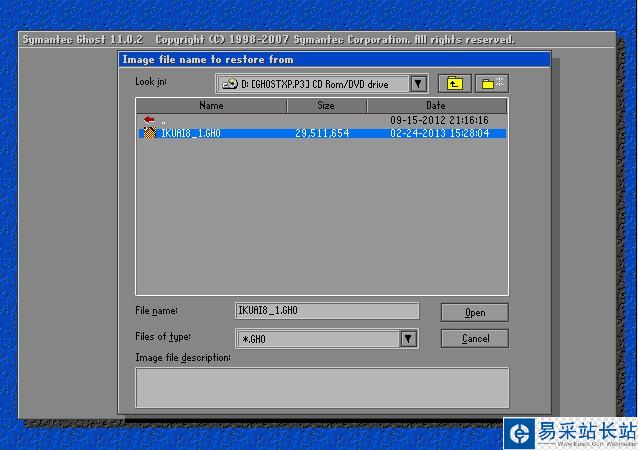This screenshot has height=450, width=638.
Task: Open the *.GHO file type combo box
Action: (327, 339)
